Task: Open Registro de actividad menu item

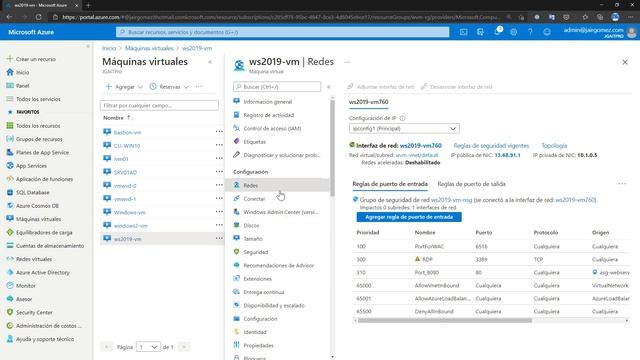Action: click(268, 115)
